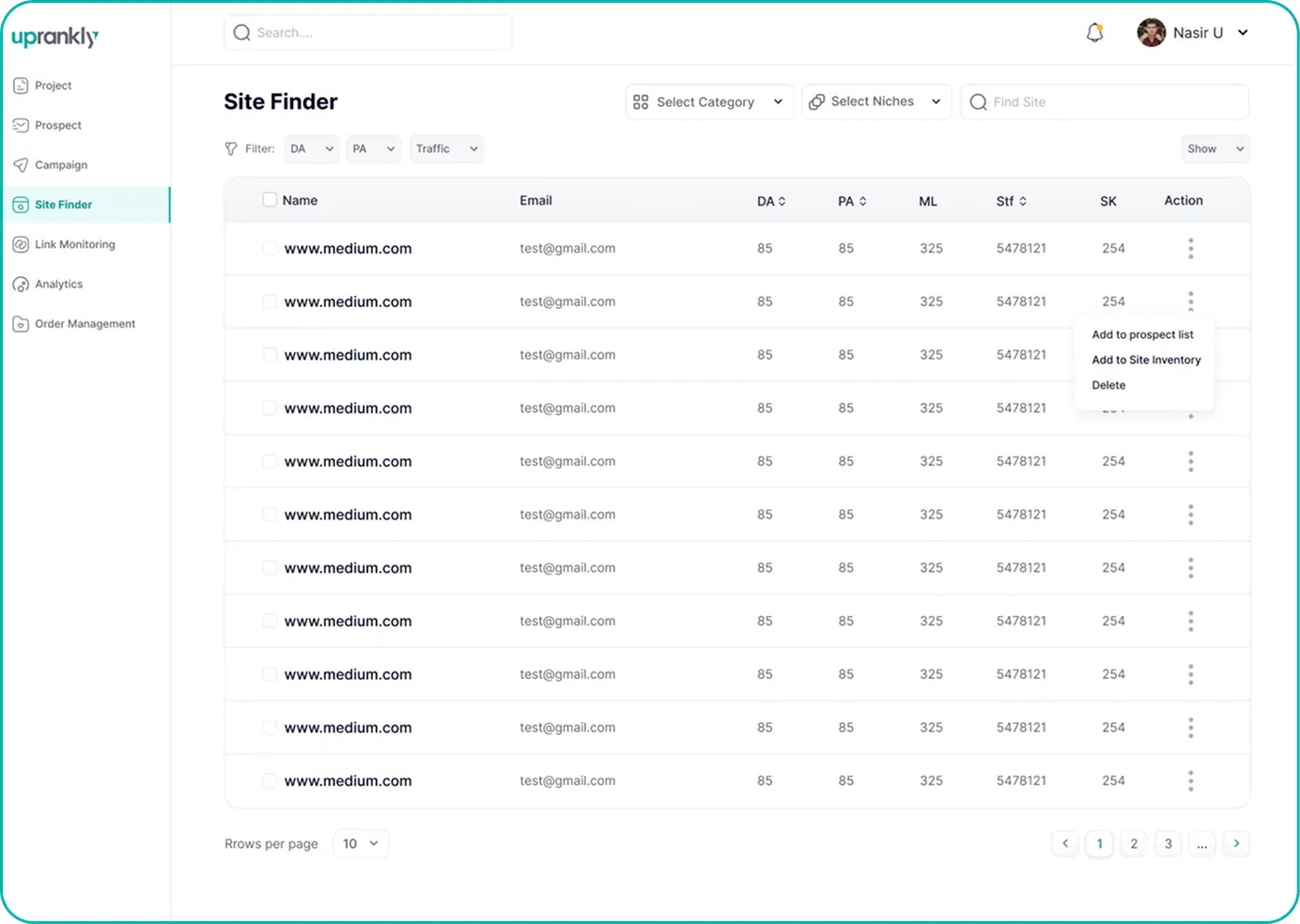The height and width of the screenshot is (924, 1300).
Task: Go to page 1
Action: [1099, 843]
